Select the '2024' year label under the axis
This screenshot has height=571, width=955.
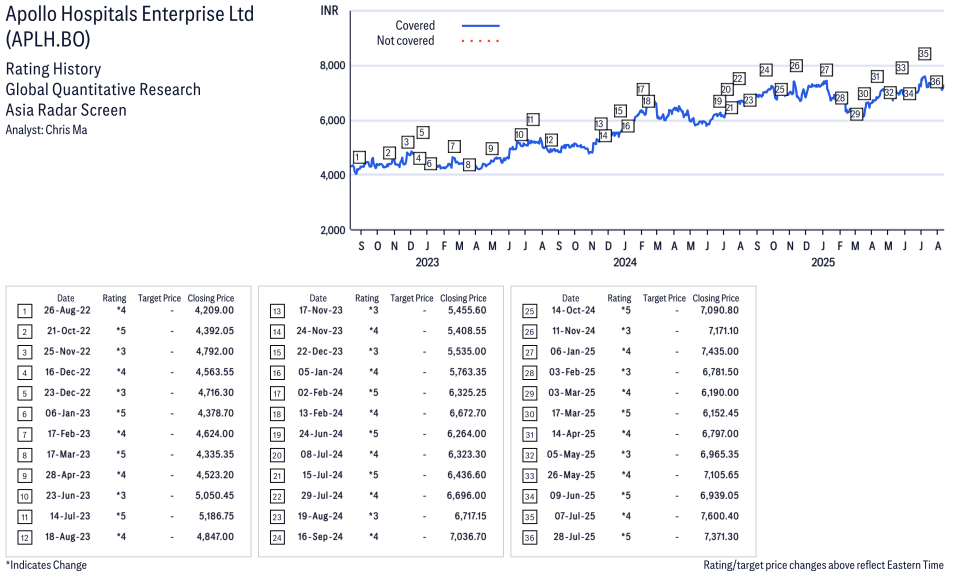(x=625, y=262)
